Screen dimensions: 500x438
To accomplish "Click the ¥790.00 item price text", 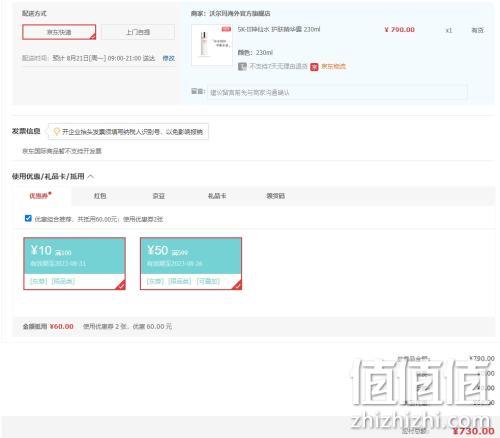I will [399, 30].
